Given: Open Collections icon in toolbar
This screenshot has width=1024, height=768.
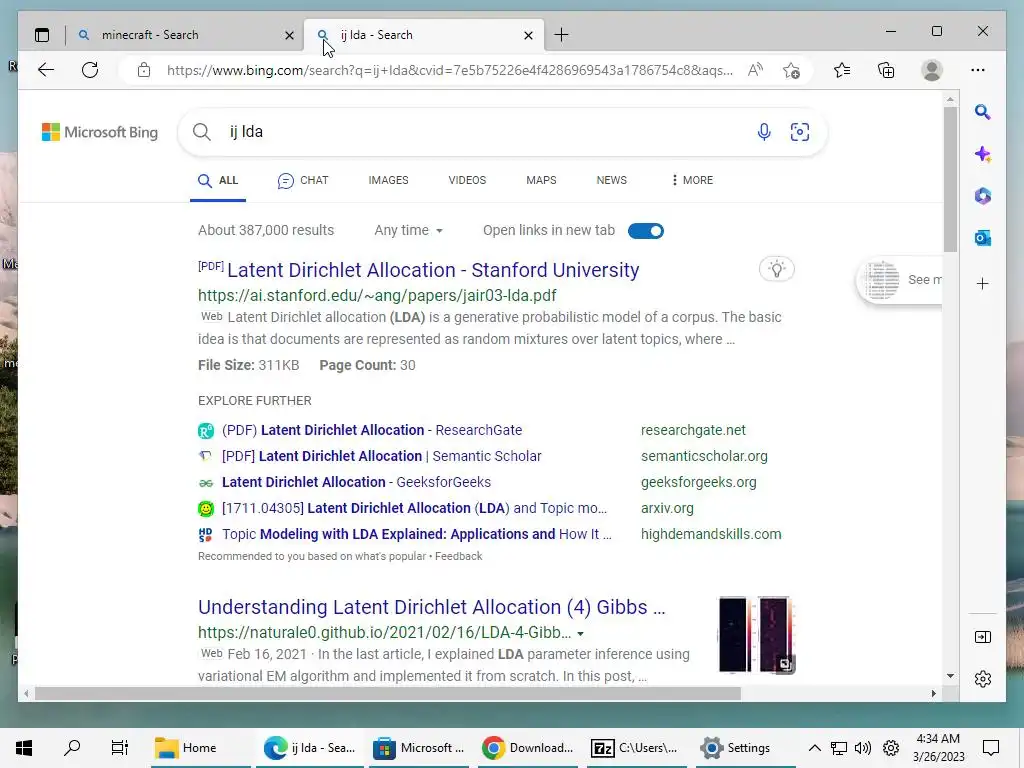Looking at the screenshot, I should [886, 70].
